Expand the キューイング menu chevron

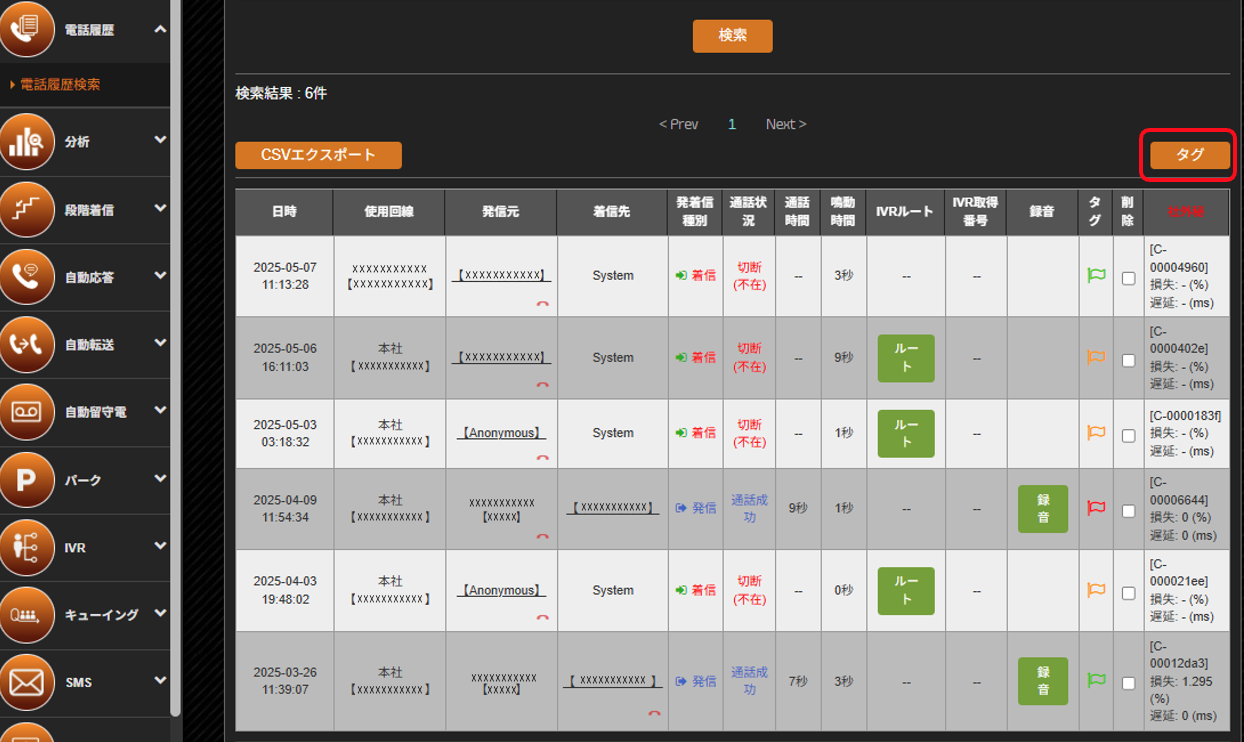point(160,614)
